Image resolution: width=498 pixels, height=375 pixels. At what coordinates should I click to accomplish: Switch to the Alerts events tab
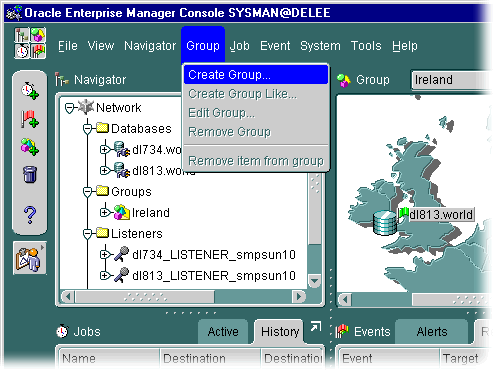click(432, 332)
